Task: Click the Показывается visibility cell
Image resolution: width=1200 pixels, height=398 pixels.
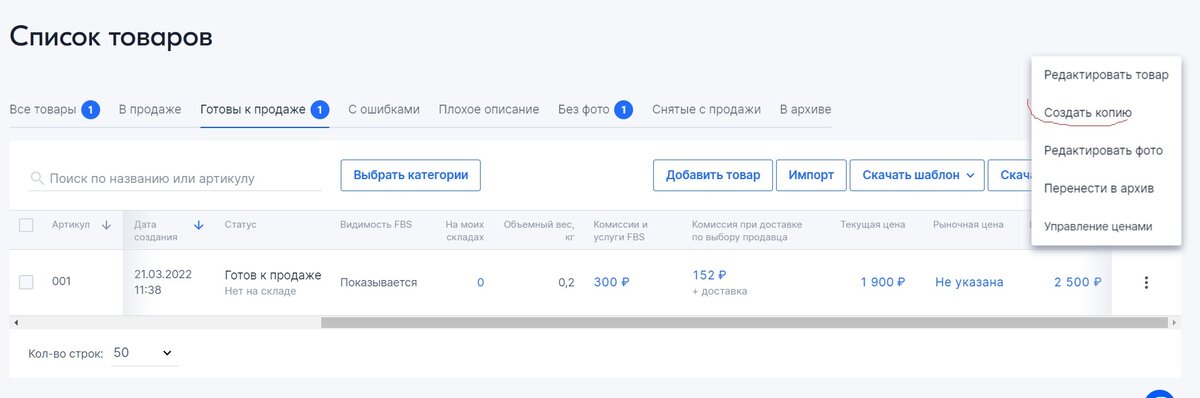Action: point(378,283)
